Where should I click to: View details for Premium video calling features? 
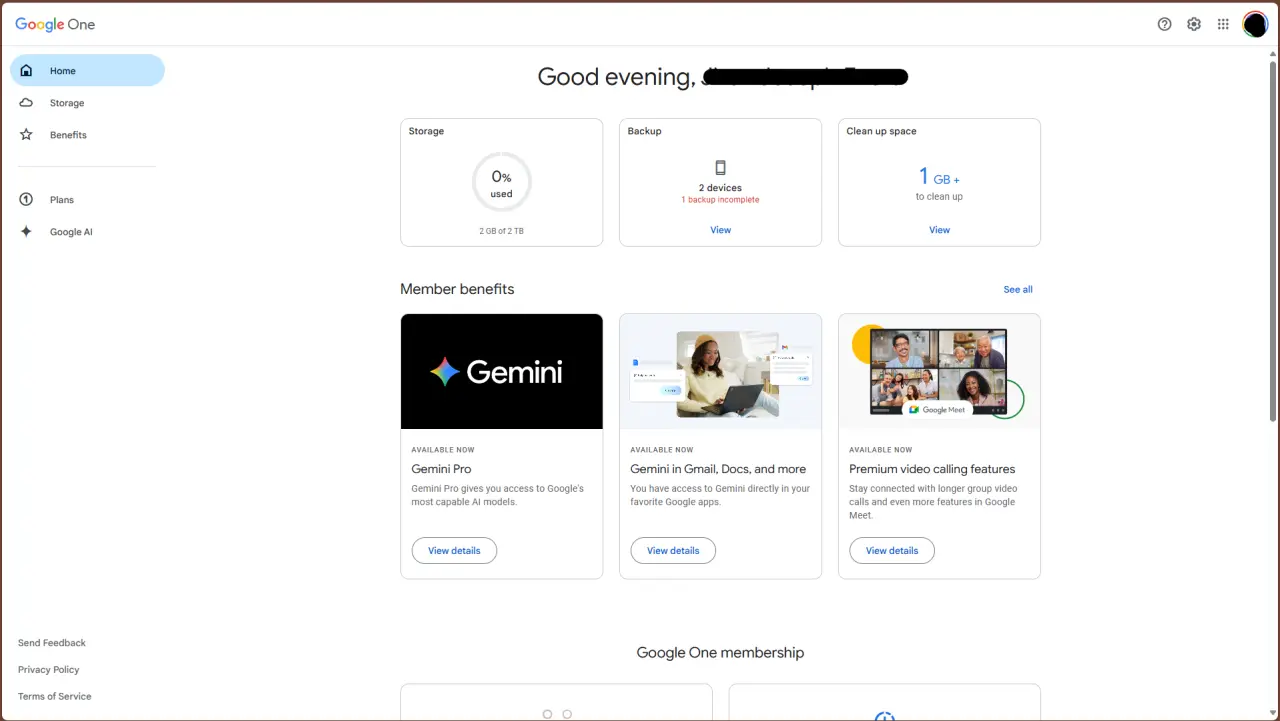892,551
